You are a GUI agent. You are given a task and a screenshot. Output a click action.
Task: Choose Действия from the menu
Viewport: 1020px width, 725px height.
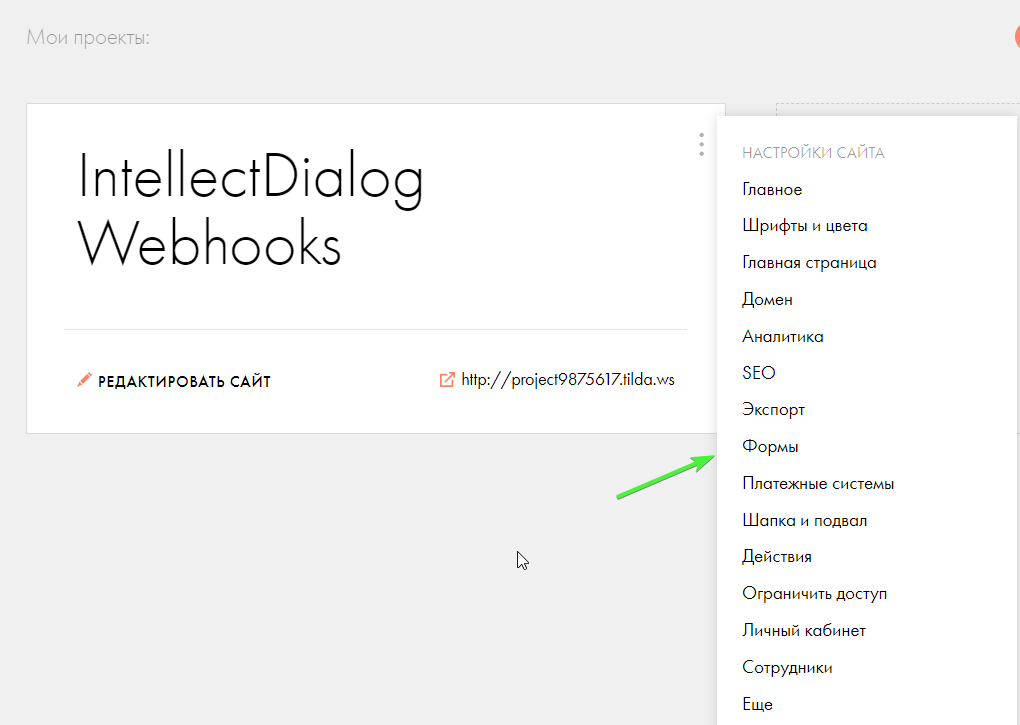pos(776,557)
